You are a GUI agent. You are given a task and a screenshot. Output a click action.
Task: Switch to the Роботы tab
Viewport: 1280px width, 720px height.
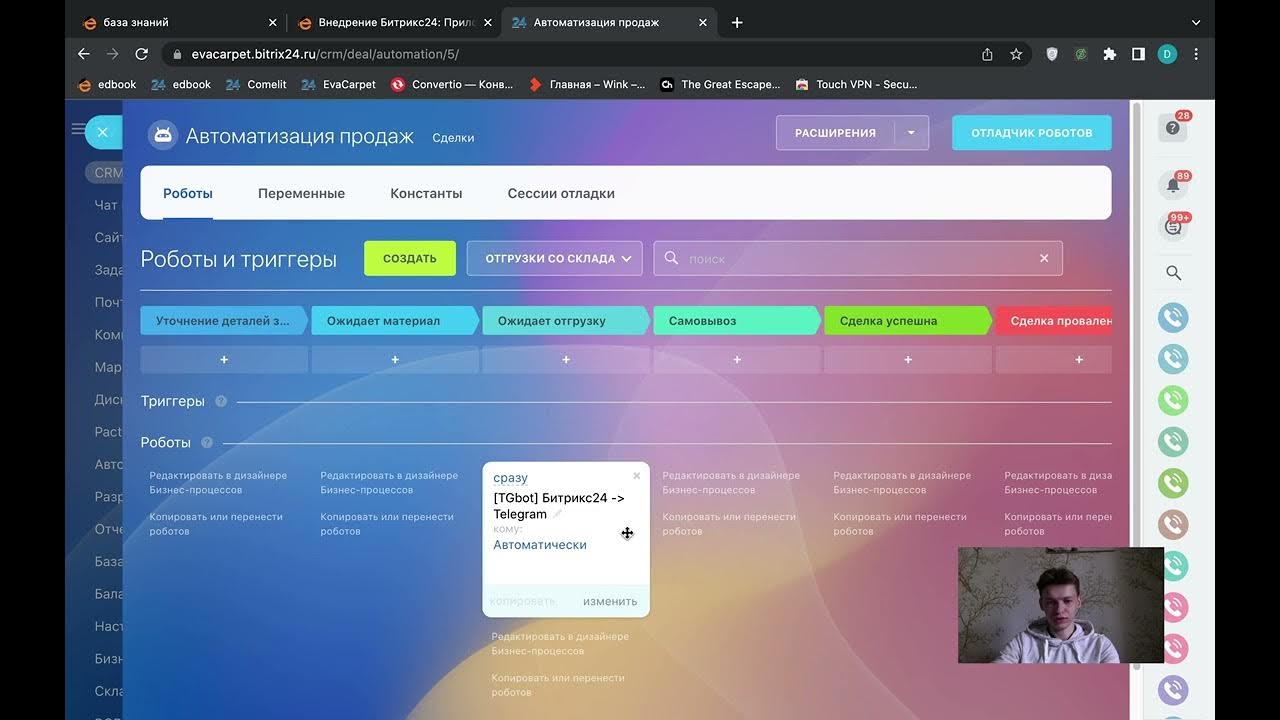(x=188, y=193)
